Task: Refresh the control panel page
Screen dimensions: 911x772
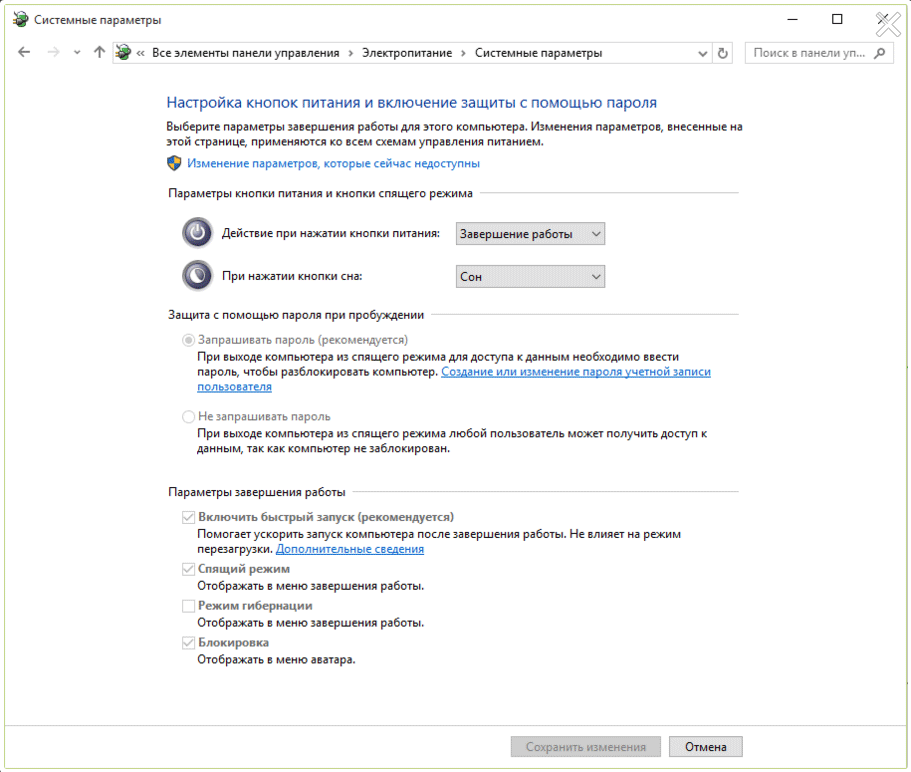Action: coord(723,53)
